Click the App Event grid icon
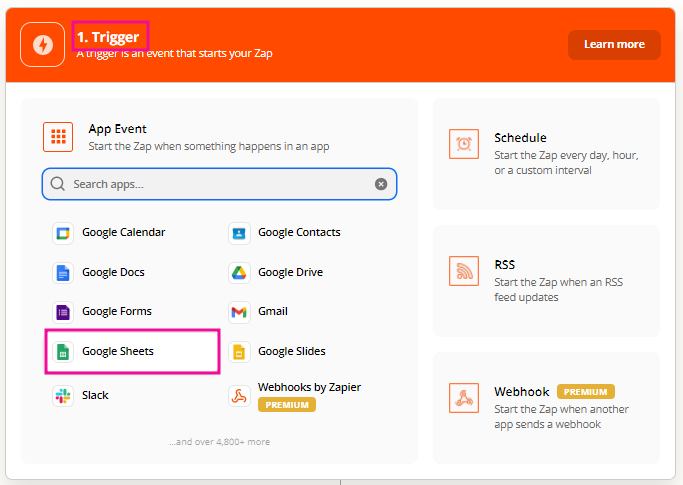 59,137
